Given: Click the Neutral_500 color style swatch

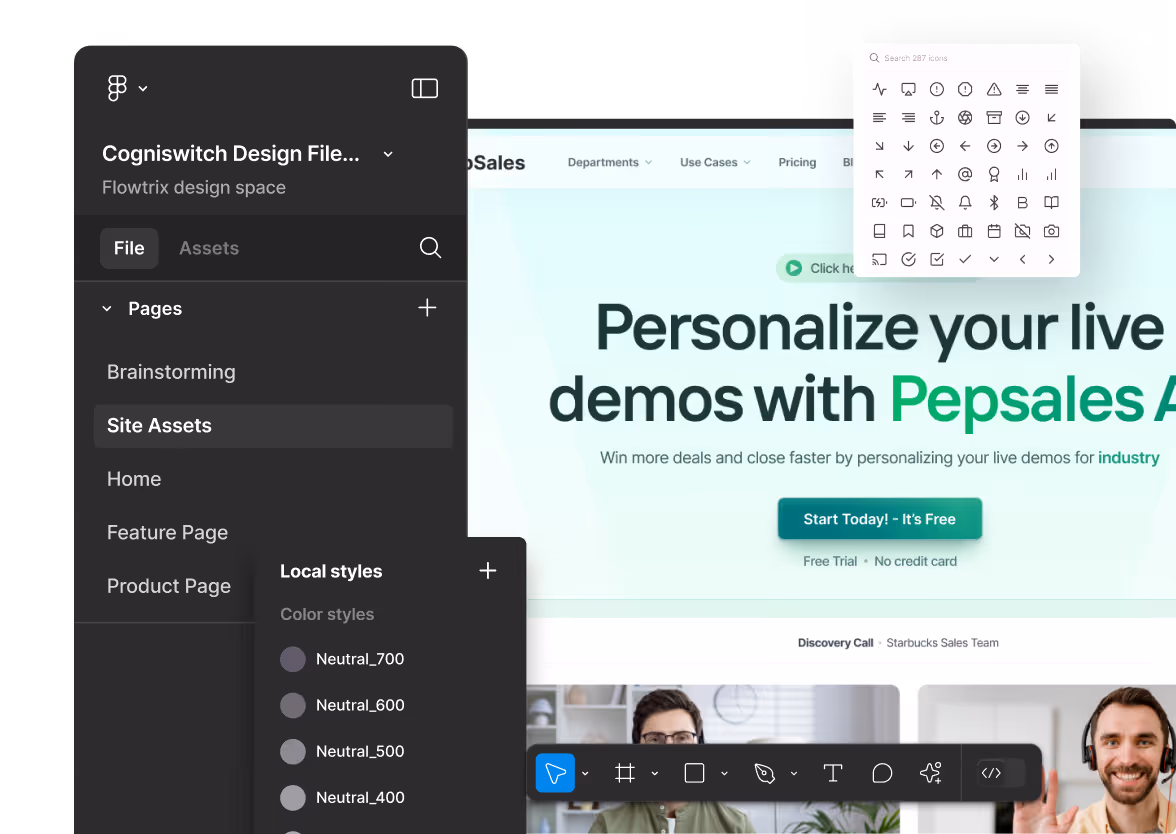Looking at the screenshot, I should (x=292, y=752).
